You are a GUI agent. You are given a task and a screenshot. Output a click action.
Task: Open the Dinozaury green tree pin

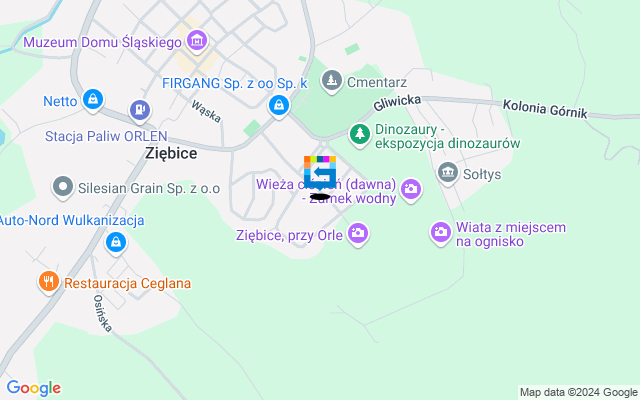[x=360, y=136]
